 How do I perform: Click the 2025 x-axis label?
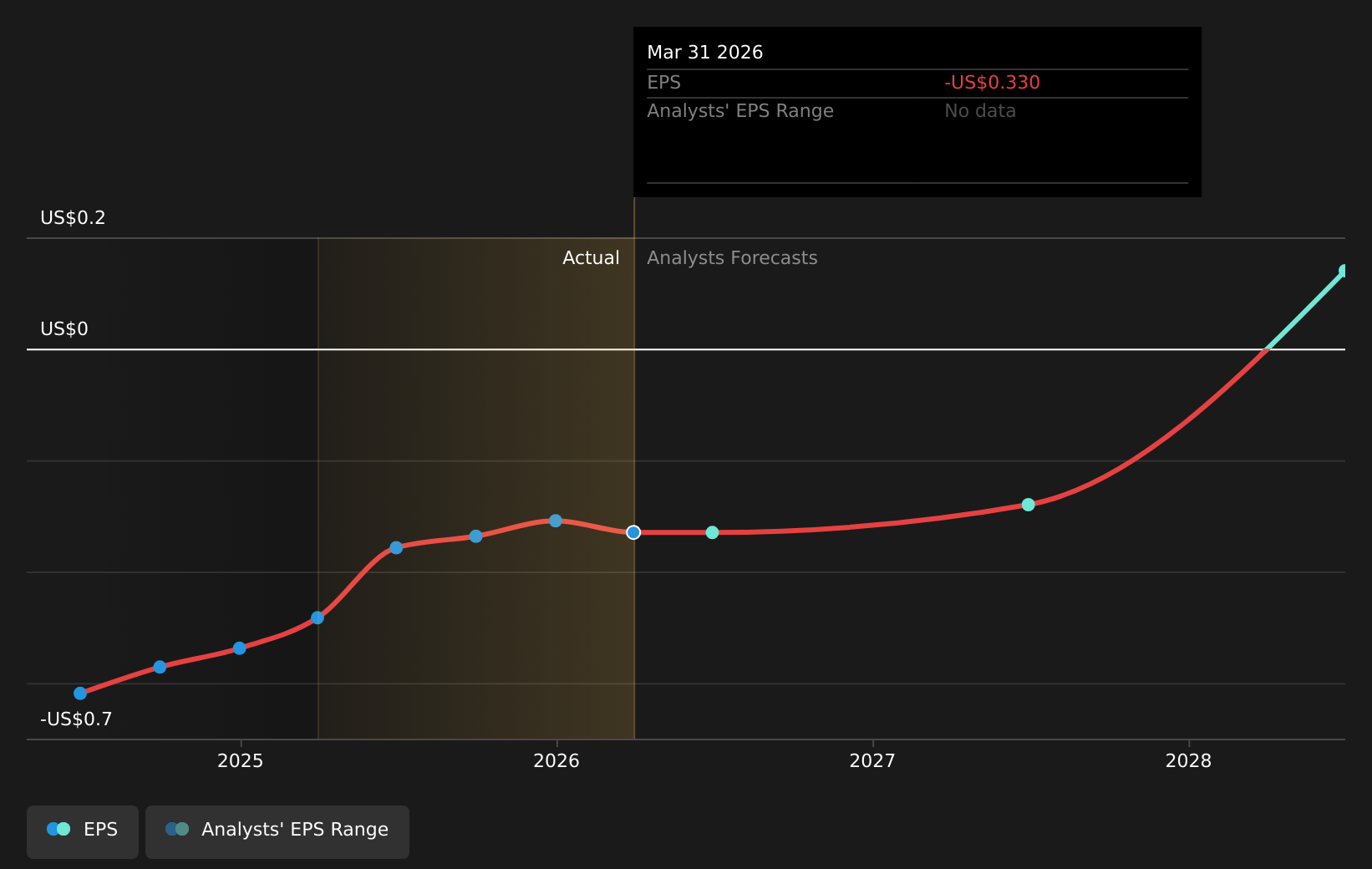click(240, 761)
